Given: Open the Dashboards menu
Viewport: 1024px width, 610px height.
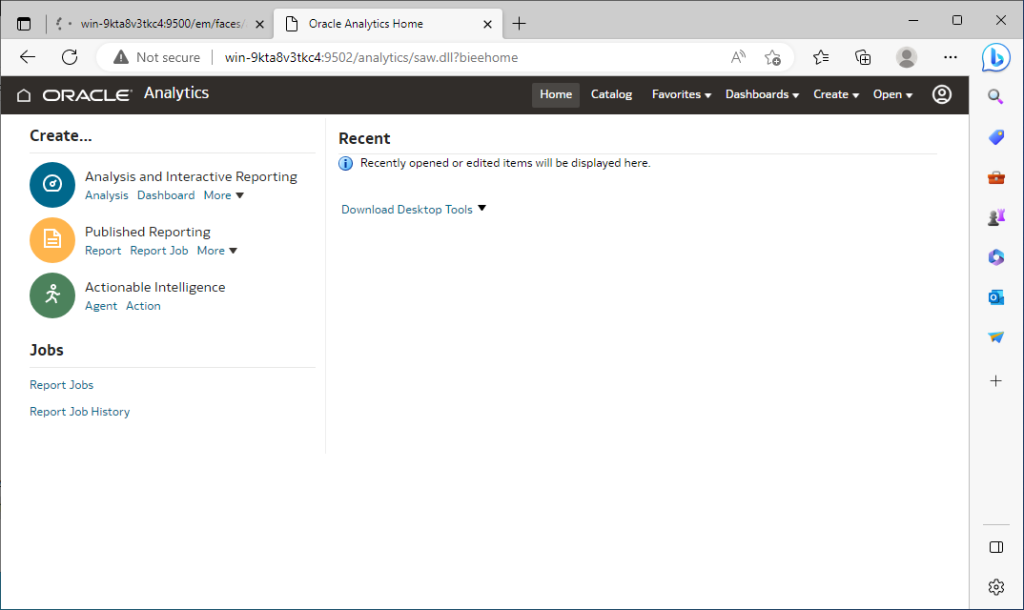Looking at the screenshot, I should (x=761, y=95).
